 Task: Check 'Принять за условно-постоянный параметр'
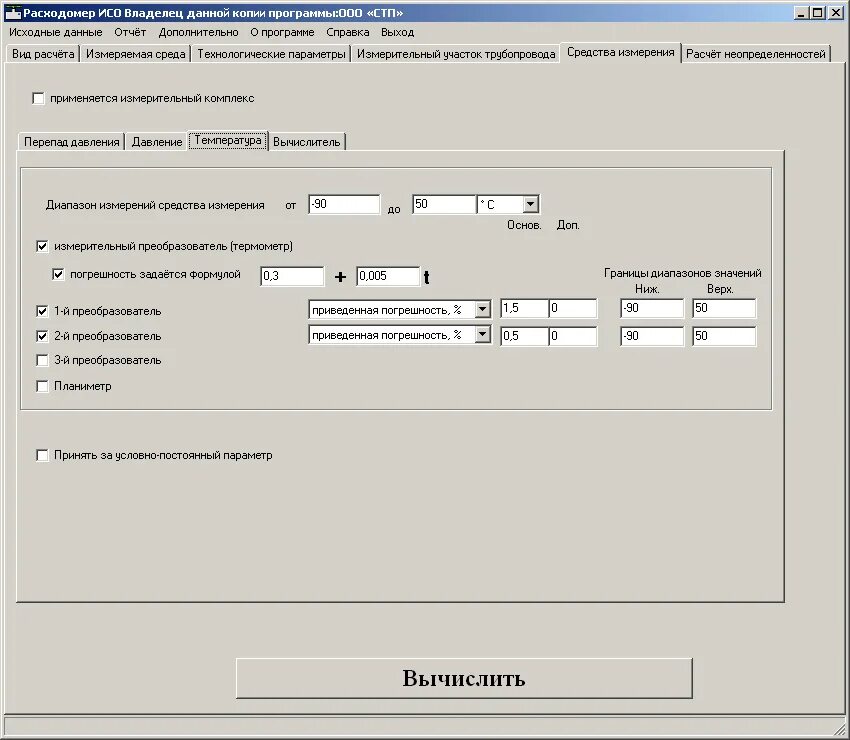coord(42,455)
